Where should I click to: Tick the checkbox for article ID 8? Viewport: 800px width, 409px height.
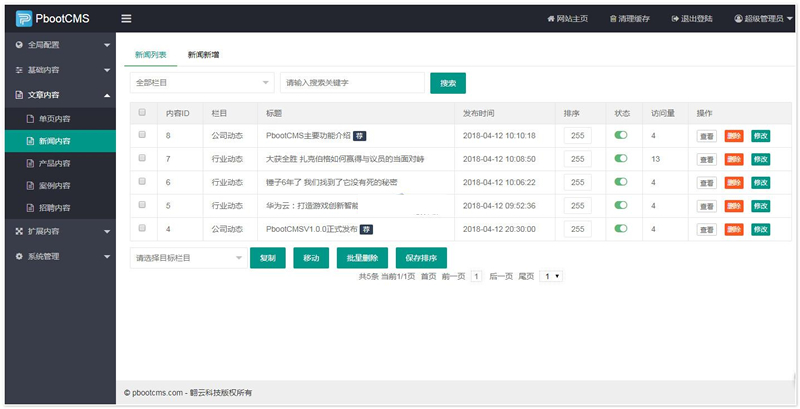click(142, 134)
